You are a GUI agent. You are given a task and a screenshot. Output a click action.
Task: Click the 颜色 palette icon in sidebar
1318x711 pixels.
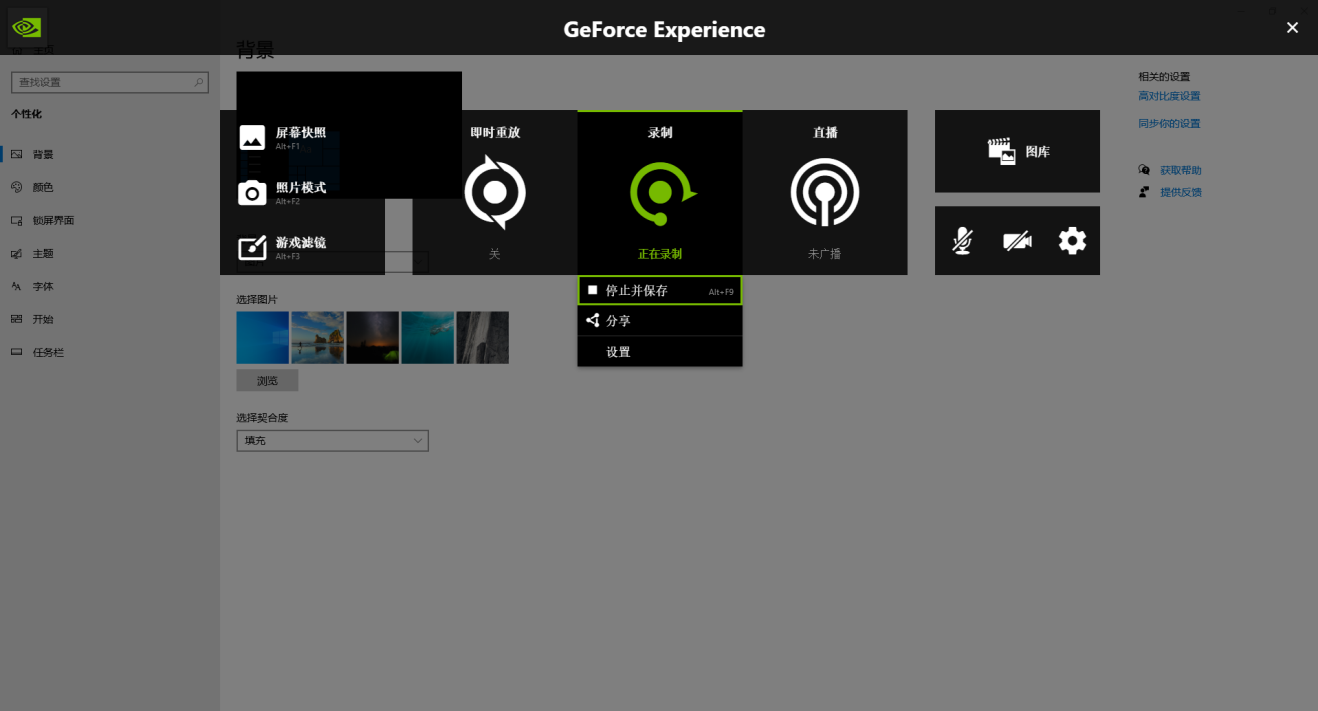[x=16, y=187]
